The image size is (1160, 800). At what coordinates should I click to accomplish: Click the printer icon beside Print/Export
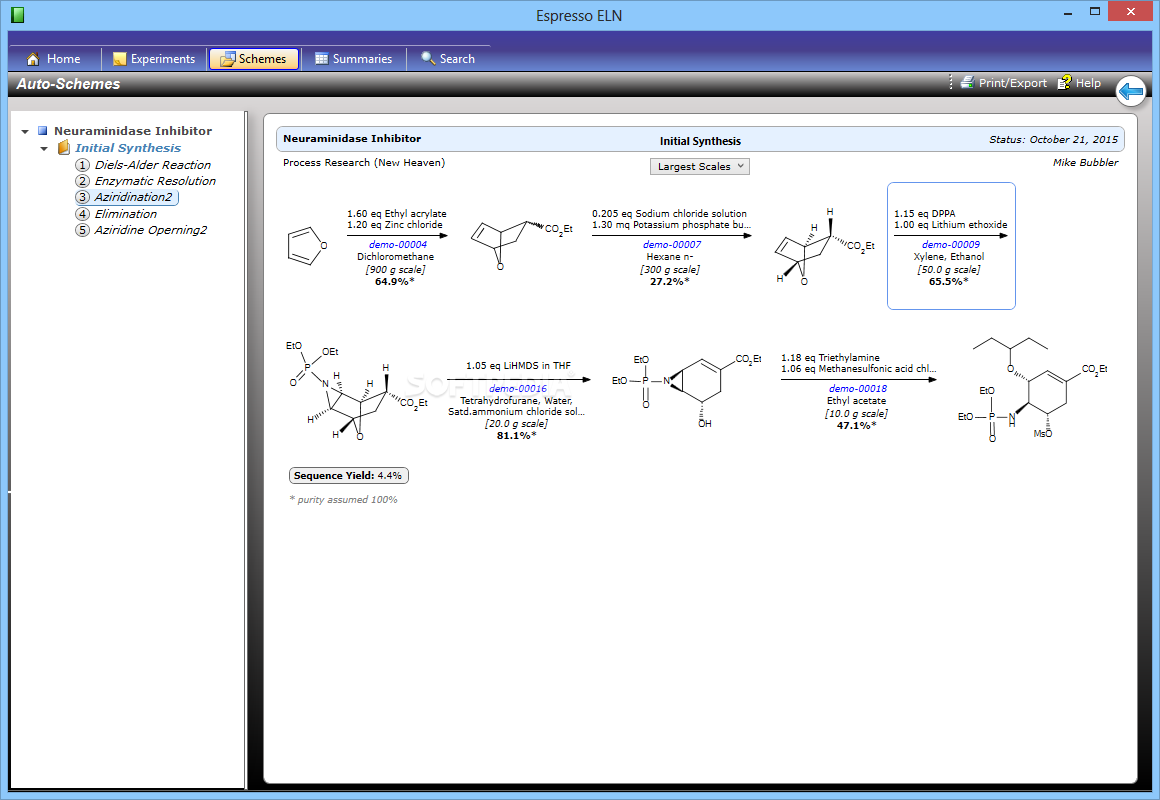coord(967,82)
